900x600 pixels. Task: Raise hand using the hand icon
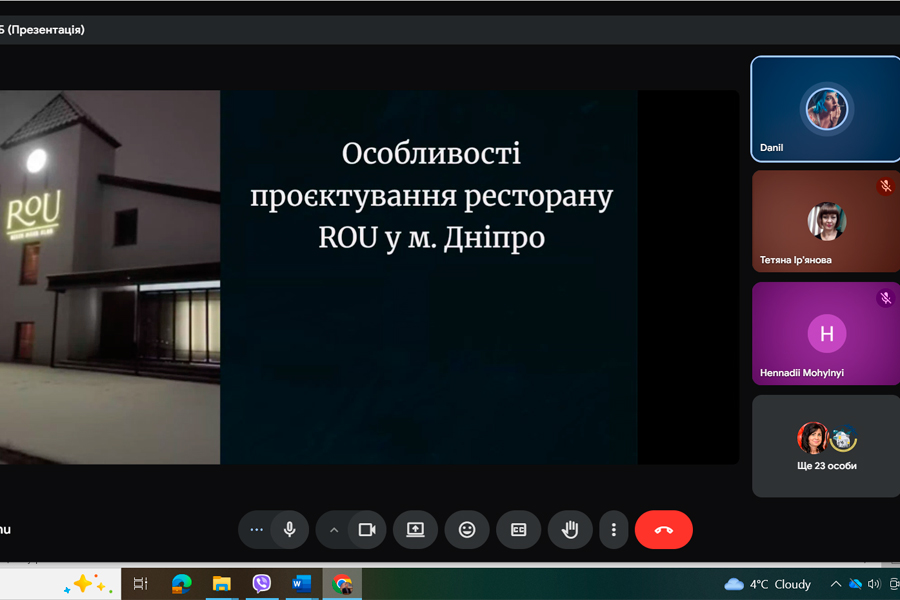coord(570,529)
